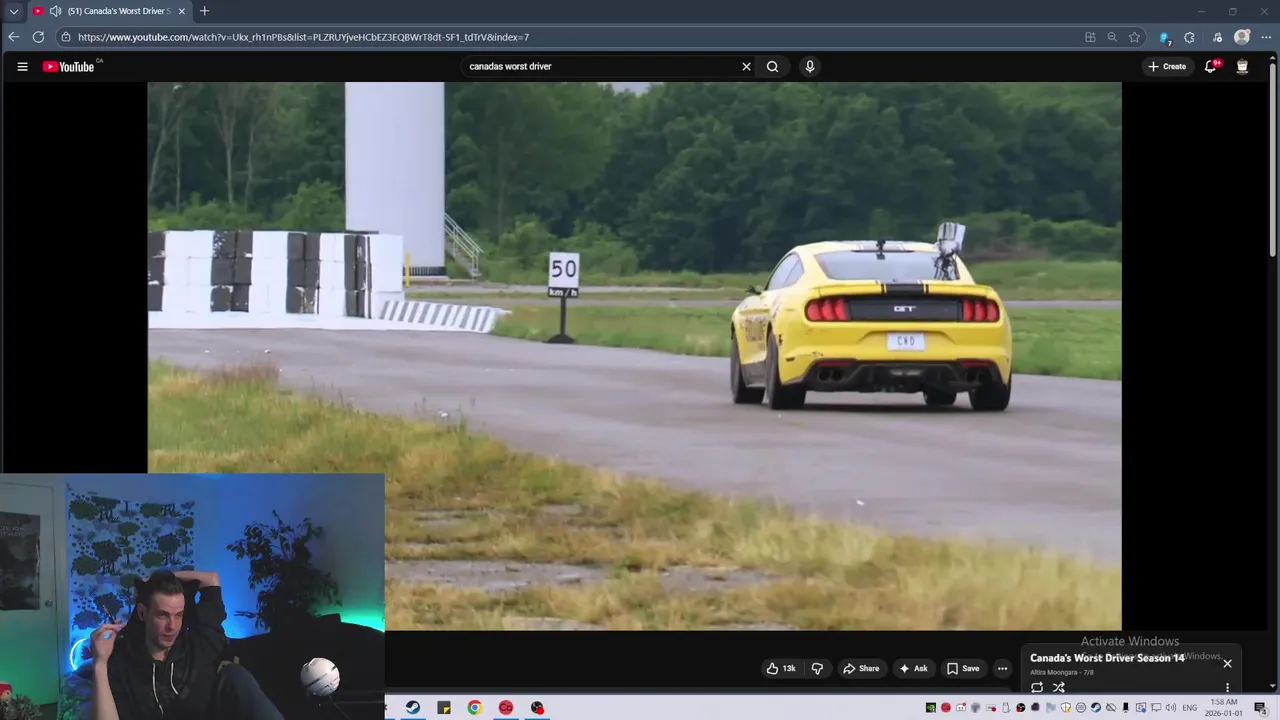This screenshot has height=720, width=1280.
Task: Click the Canada's Worst Driver Season 14 playlist title
Action: 1107,658
